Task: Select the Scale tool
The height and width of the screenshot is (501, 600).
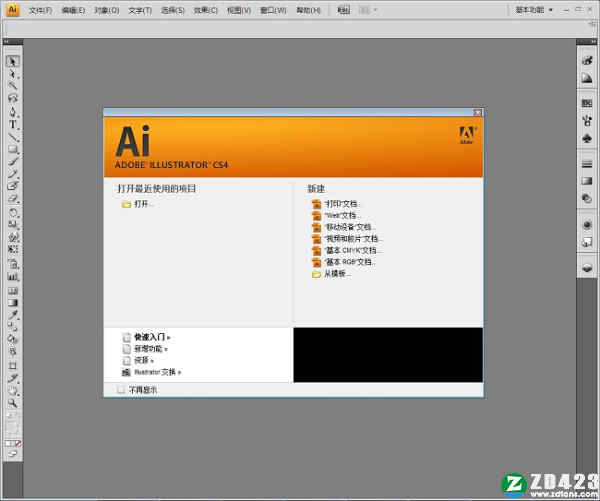Action: [13, 225]
